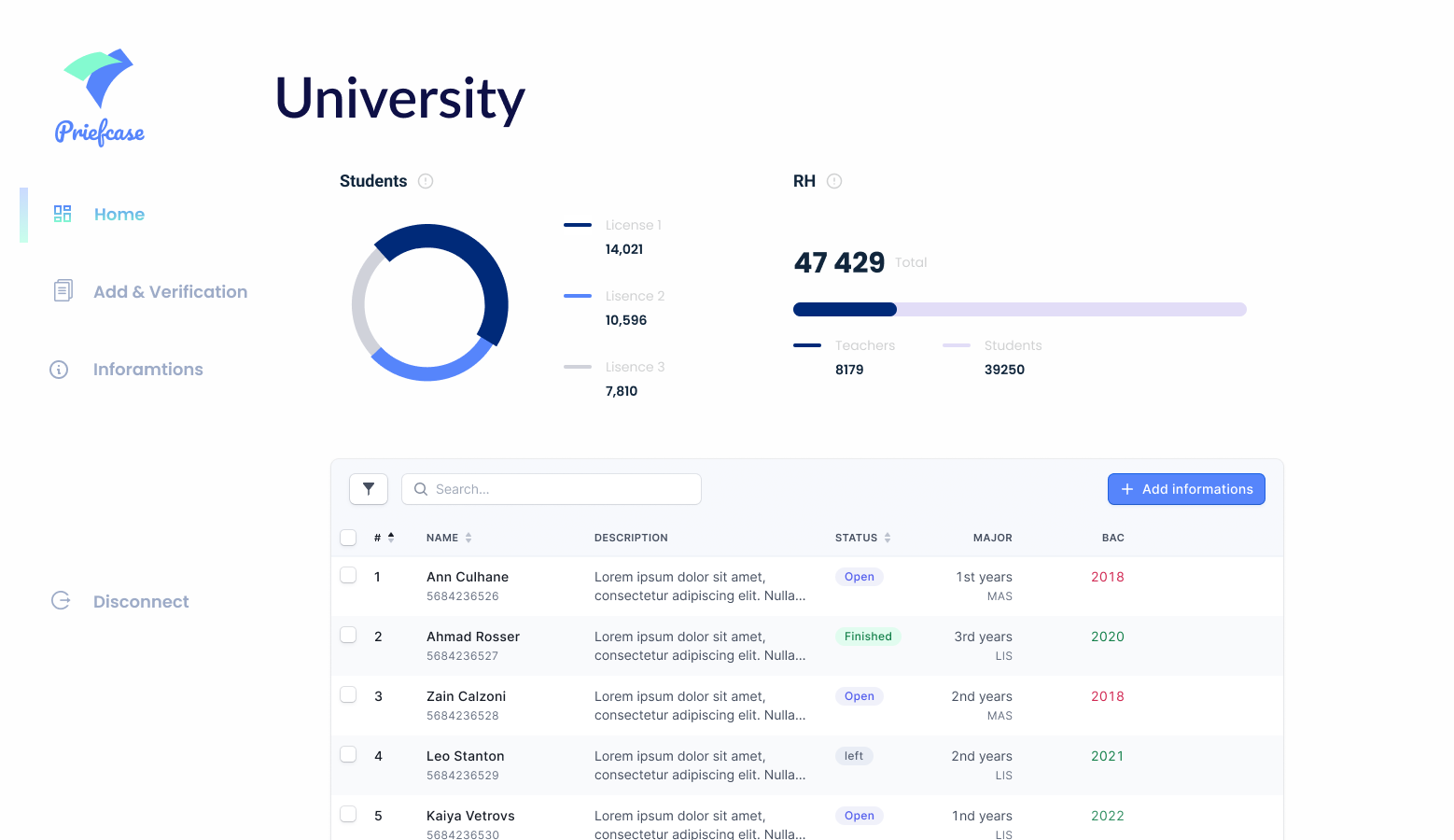
Task: Click the 14,021 License 1 value
Action: pos(624,249)
